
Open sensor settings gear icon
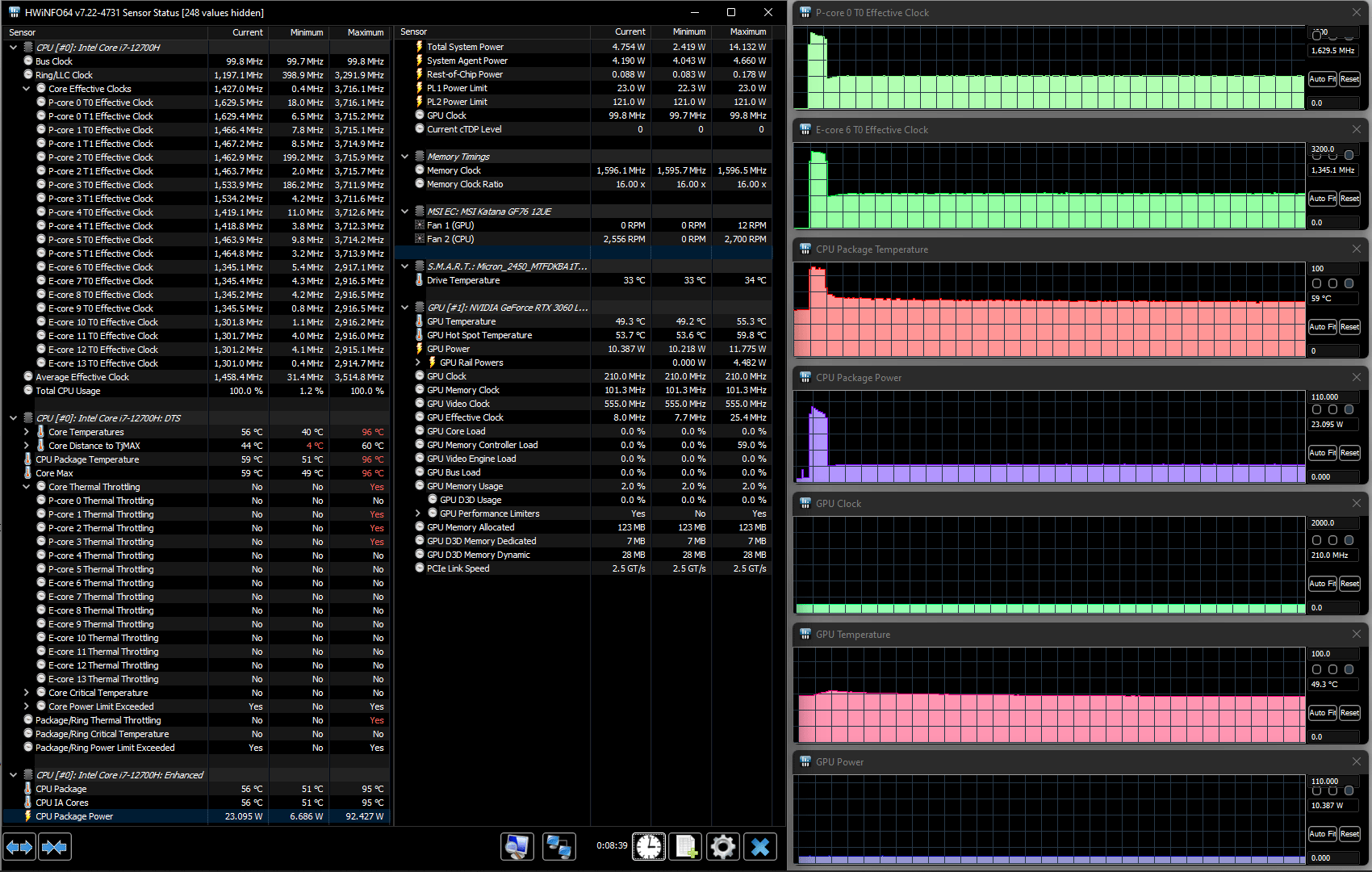[723, 847]
